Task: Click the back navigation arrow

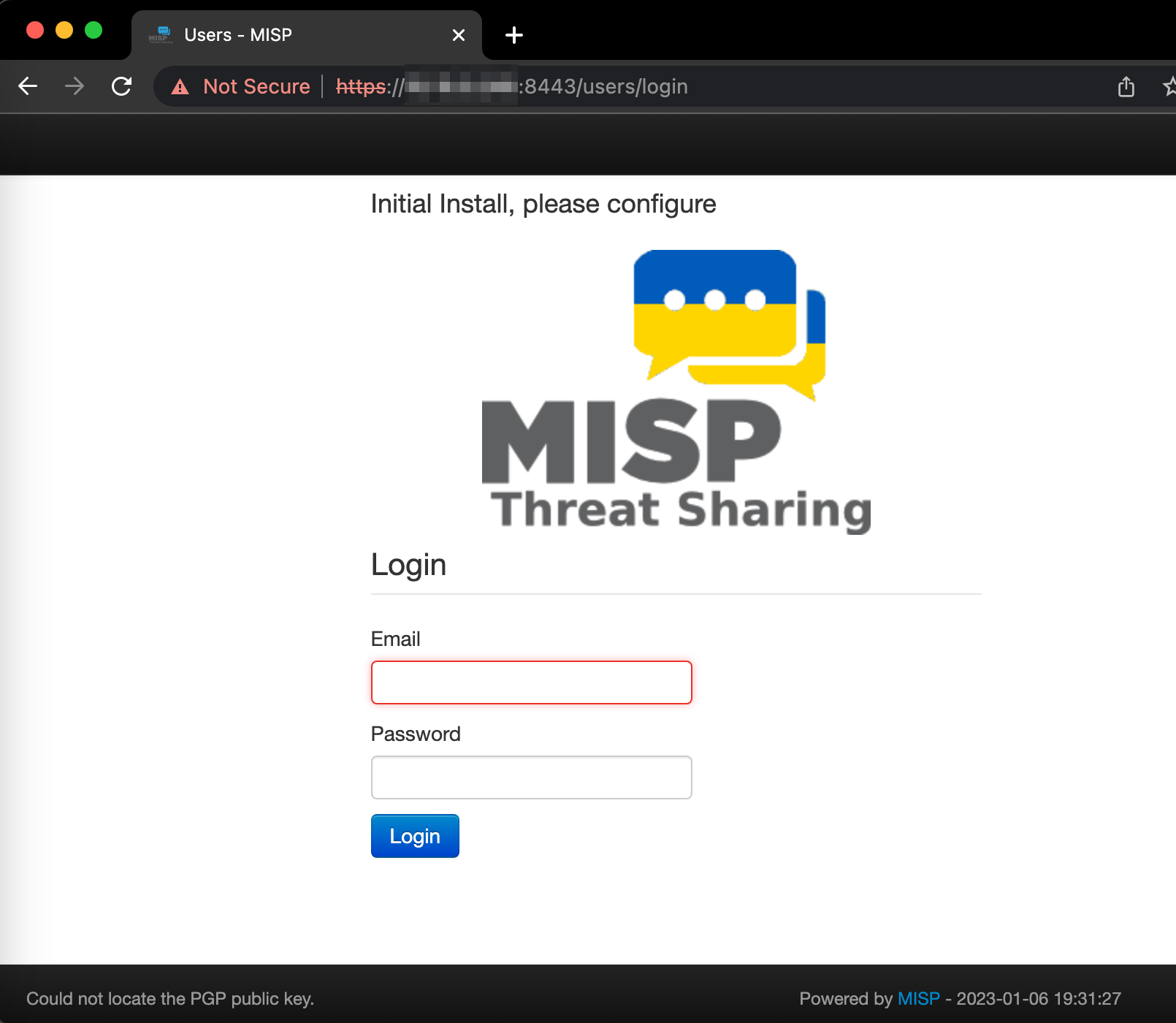Action: (28, 85)
